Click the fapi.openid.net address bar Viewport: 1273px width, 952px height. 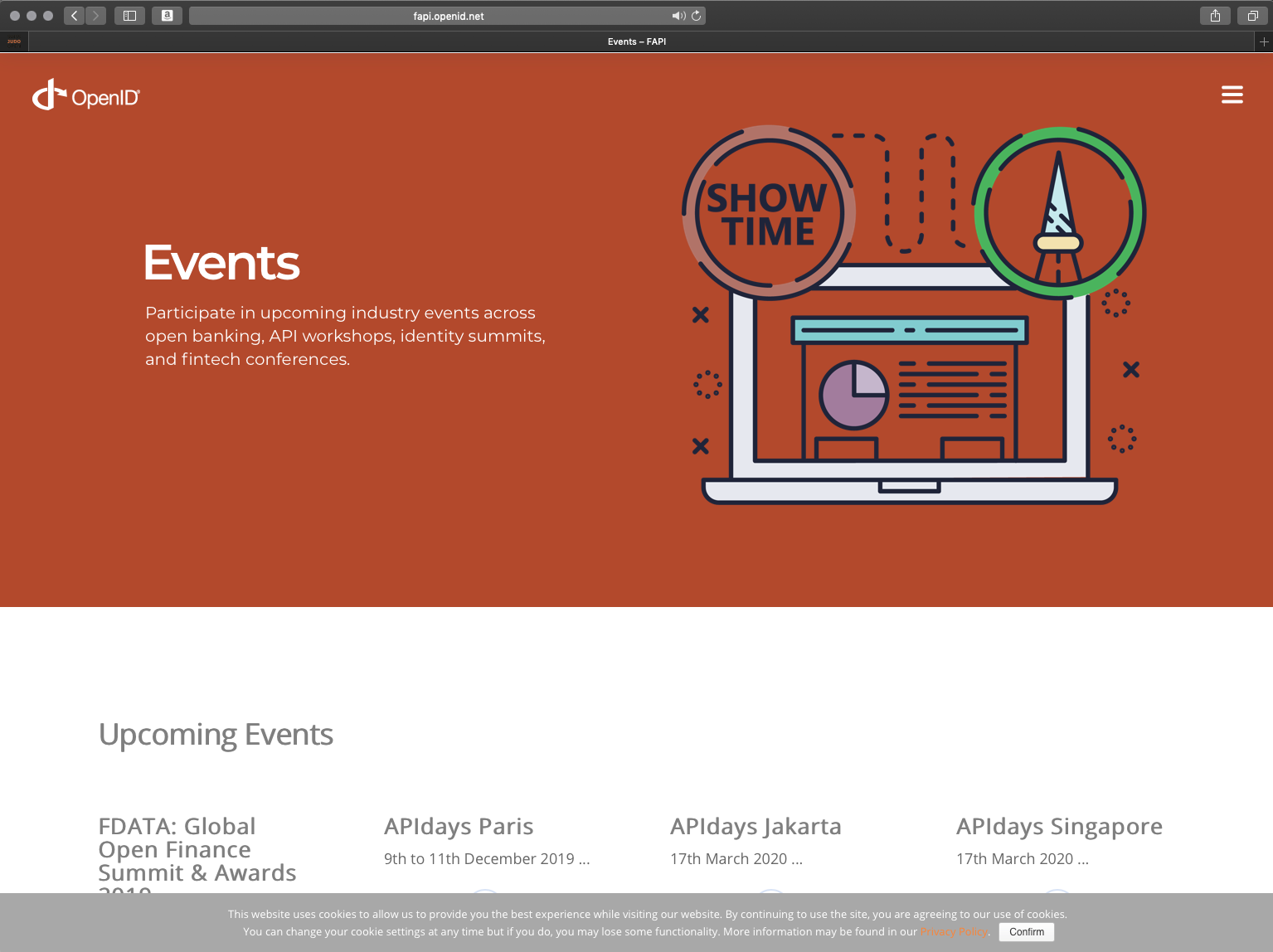click(x=448, y=16)
